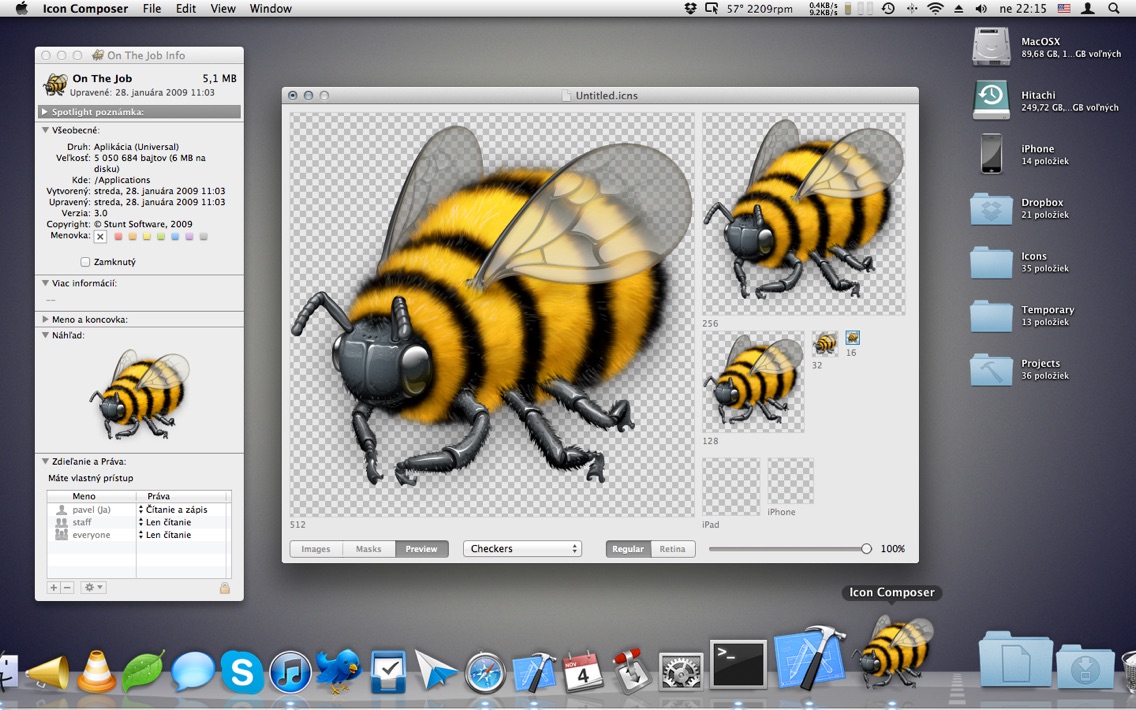Click the Wi-Fi status icon
The image size is (1136, 710).
coord(935,9)
